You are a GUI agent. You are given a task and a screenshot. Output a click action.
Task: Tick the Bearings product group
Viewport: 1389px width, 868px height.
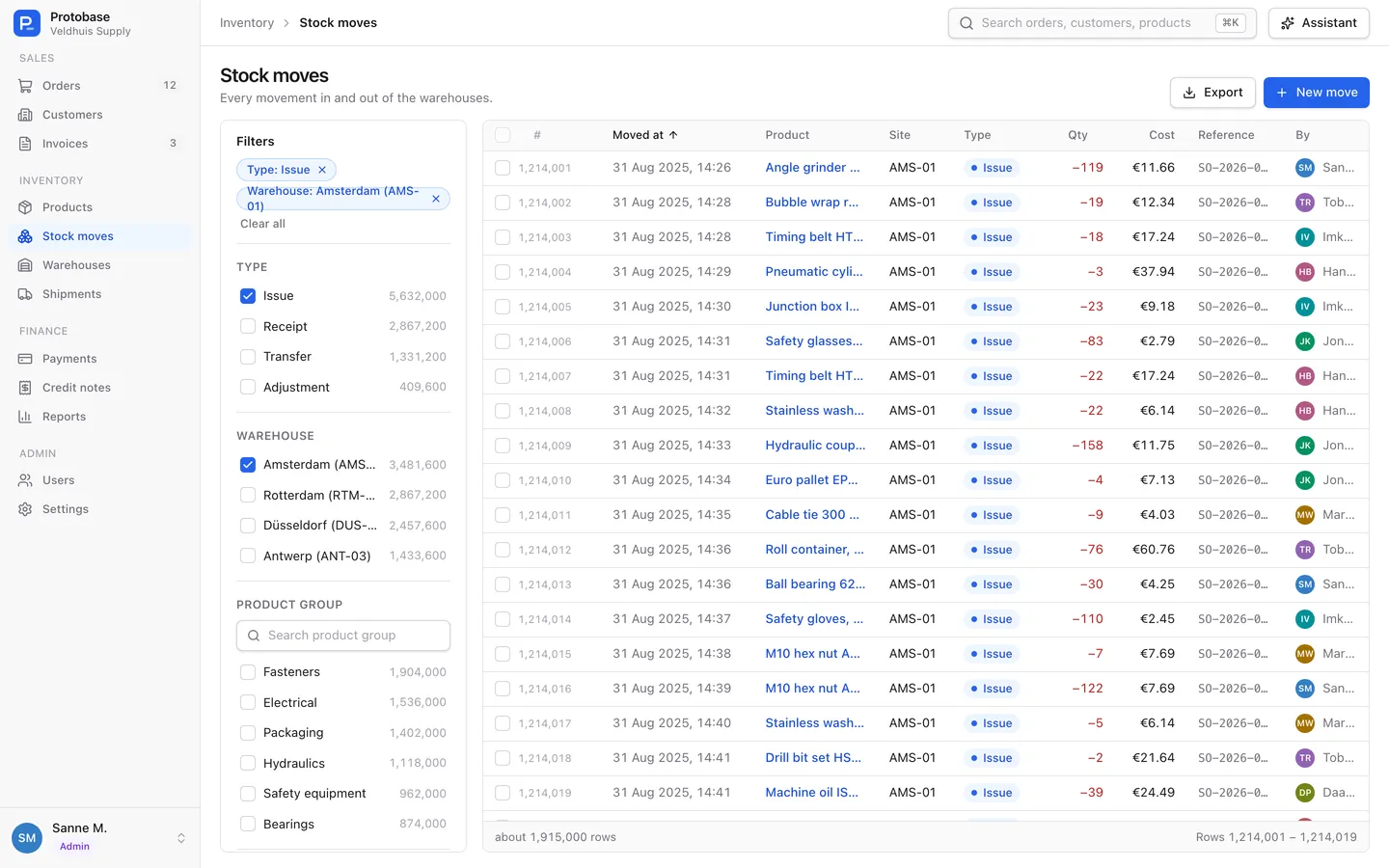coord(248,825)
